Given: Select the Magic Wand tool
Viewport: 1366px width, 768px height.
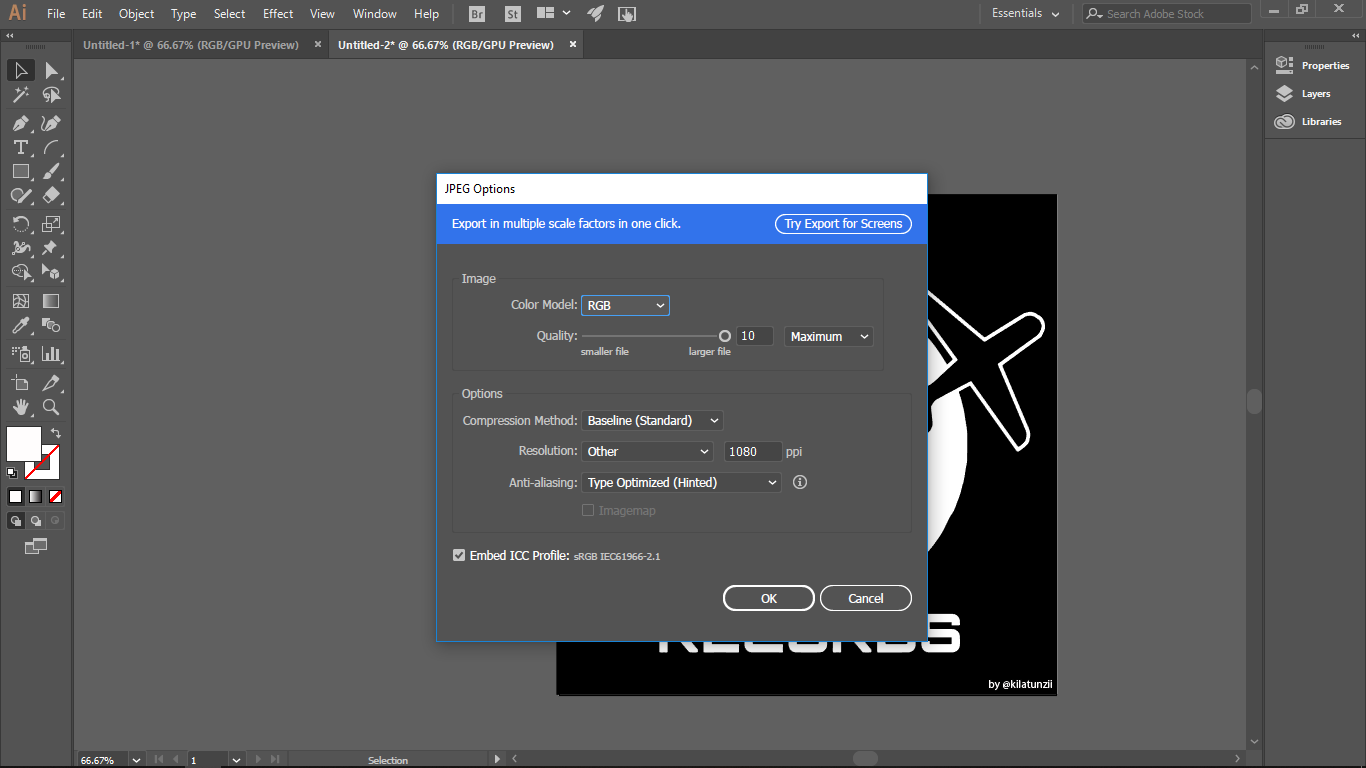Looking at the screenshot, I should [21, 95].
